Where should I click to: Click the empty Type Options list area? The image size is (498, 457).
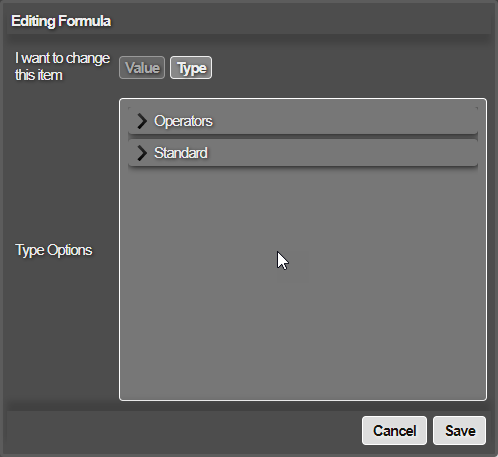tap(303, 283)
